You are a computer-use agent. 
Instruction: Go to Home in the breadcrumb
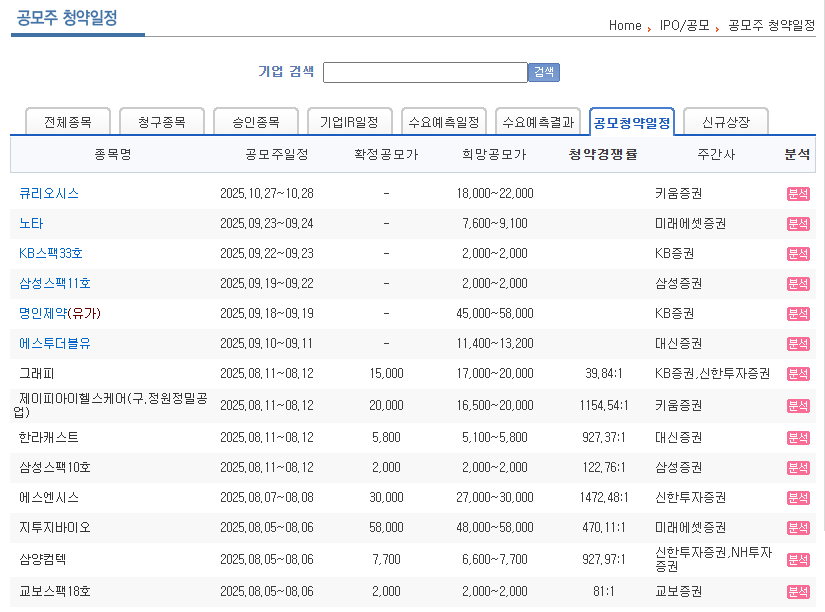point(625,25)
